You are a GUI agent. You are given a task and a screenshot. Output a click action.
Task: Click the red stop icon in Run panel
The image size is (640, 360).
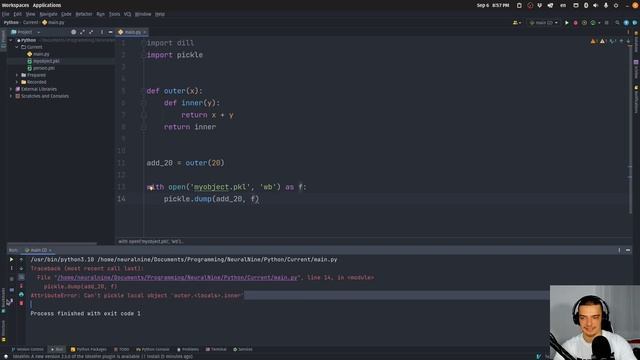21,303
